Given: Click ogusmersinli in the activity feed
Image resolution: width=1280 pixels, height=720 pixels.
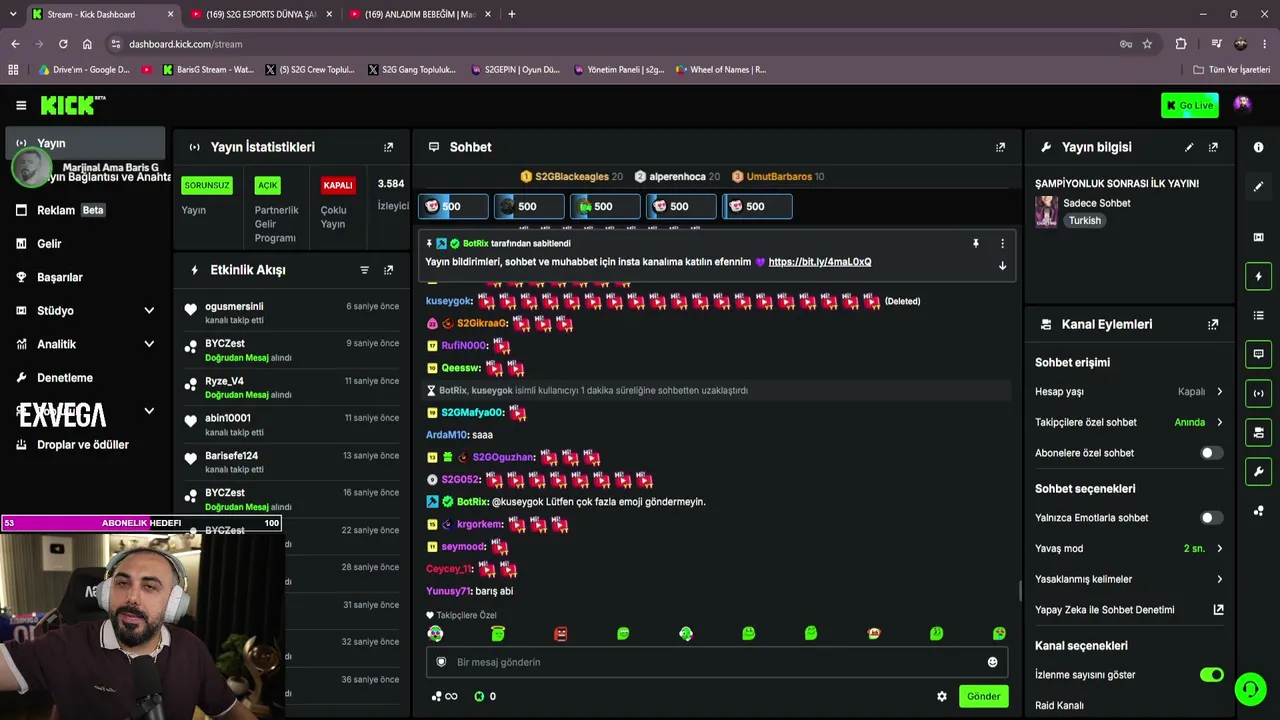Looking at the screenshot, I should click(x=234, y=307).
